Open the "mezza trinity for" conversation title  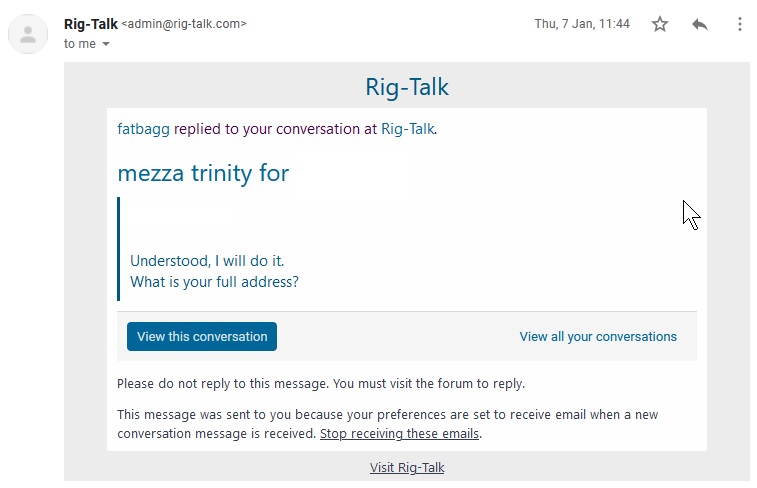coord(203,173)
